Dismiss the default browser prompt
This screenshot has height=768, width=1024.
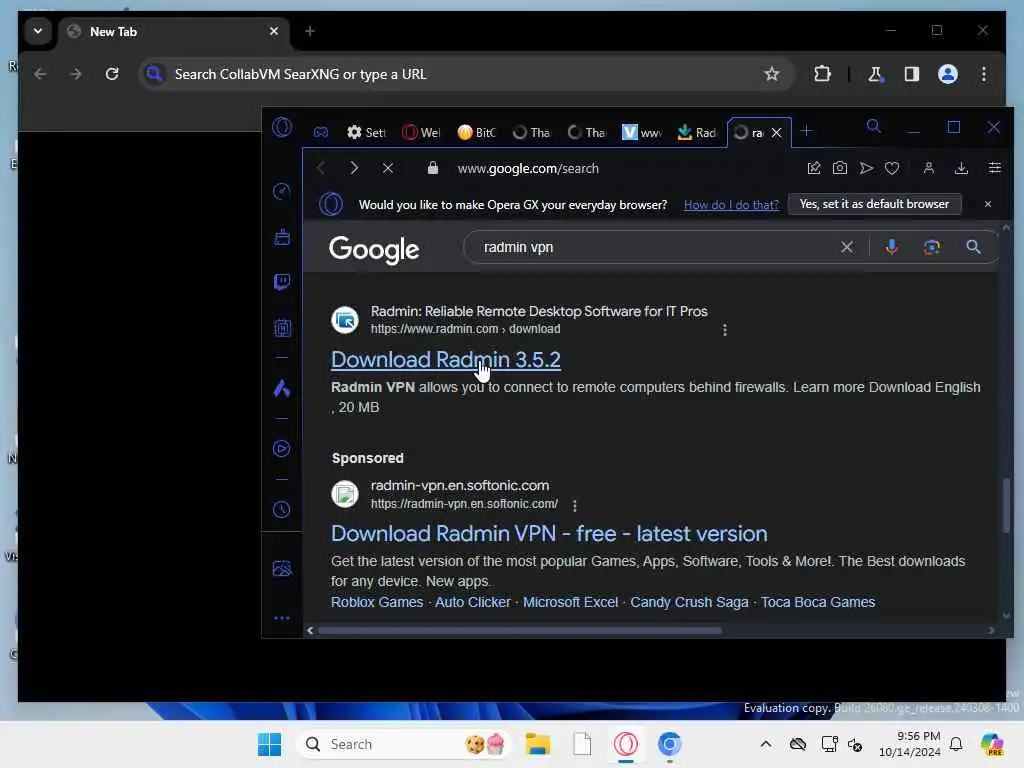coord(987,204)
